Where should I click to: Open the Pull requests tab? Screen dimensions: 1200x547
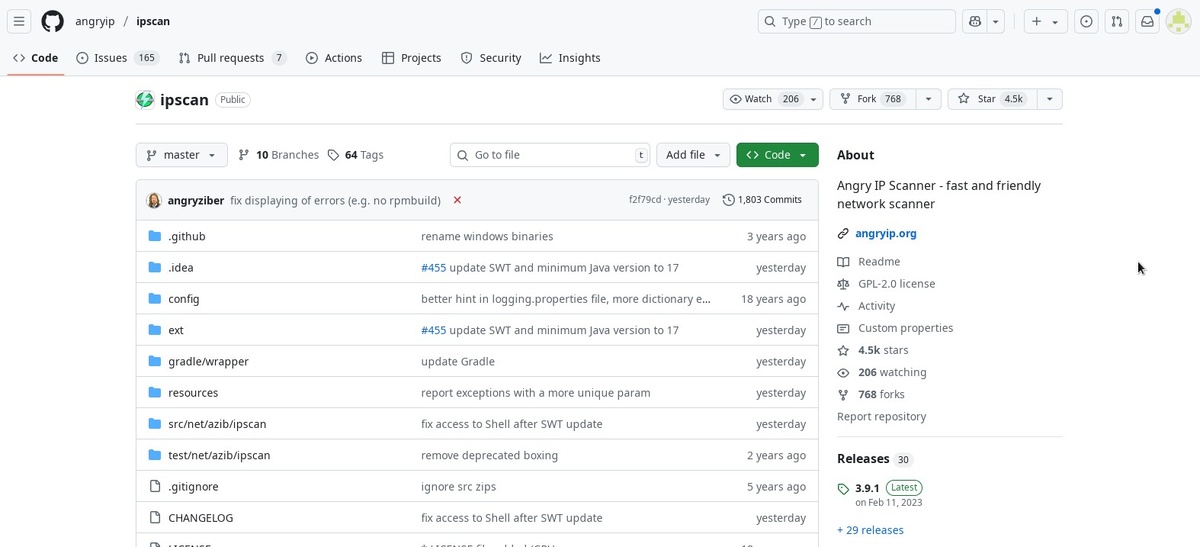[x=232, y=58]
